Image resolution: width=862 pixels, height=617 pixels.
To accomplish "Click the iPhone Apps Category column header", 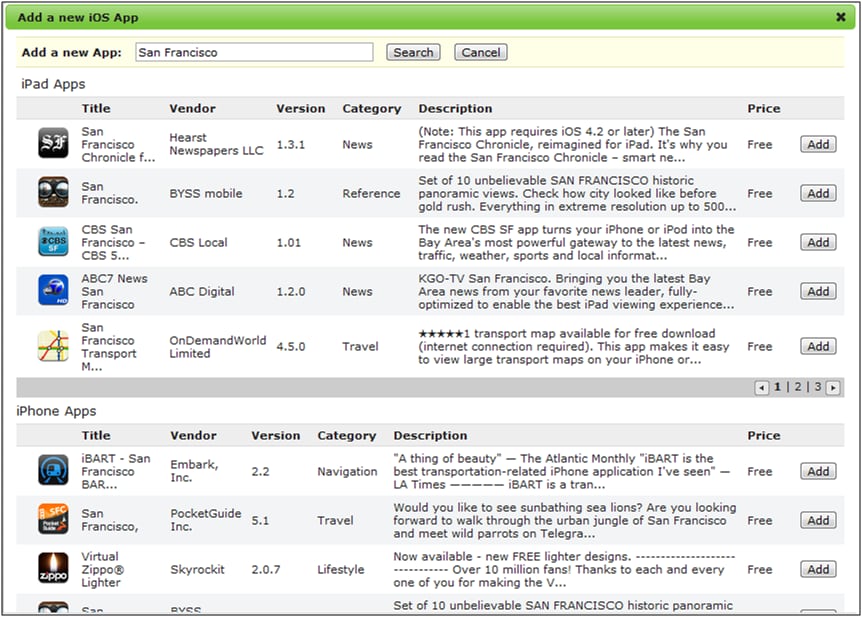I will click(346, 436).
